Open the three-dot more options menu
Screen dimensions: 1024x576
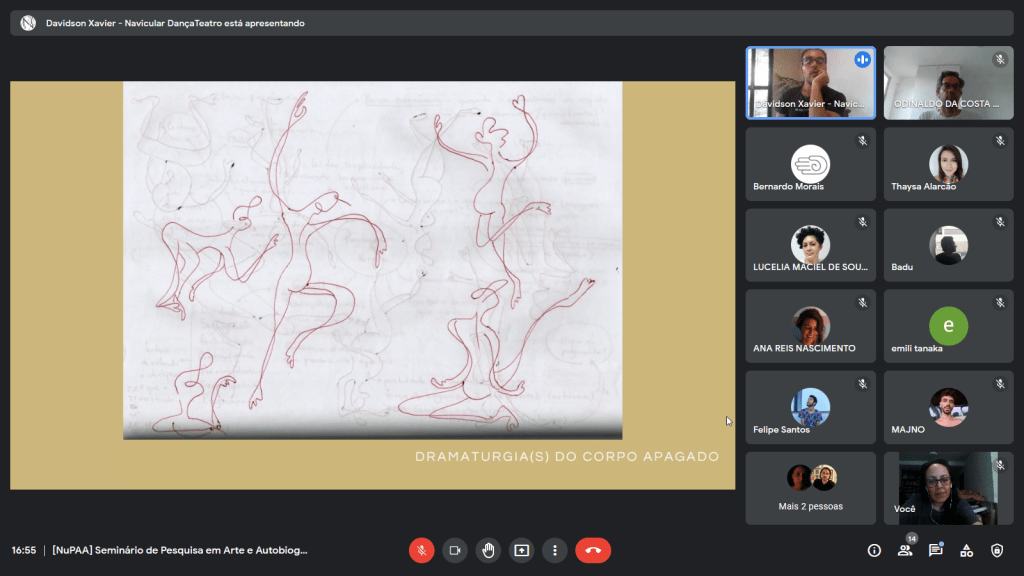(x=554, y=550)
